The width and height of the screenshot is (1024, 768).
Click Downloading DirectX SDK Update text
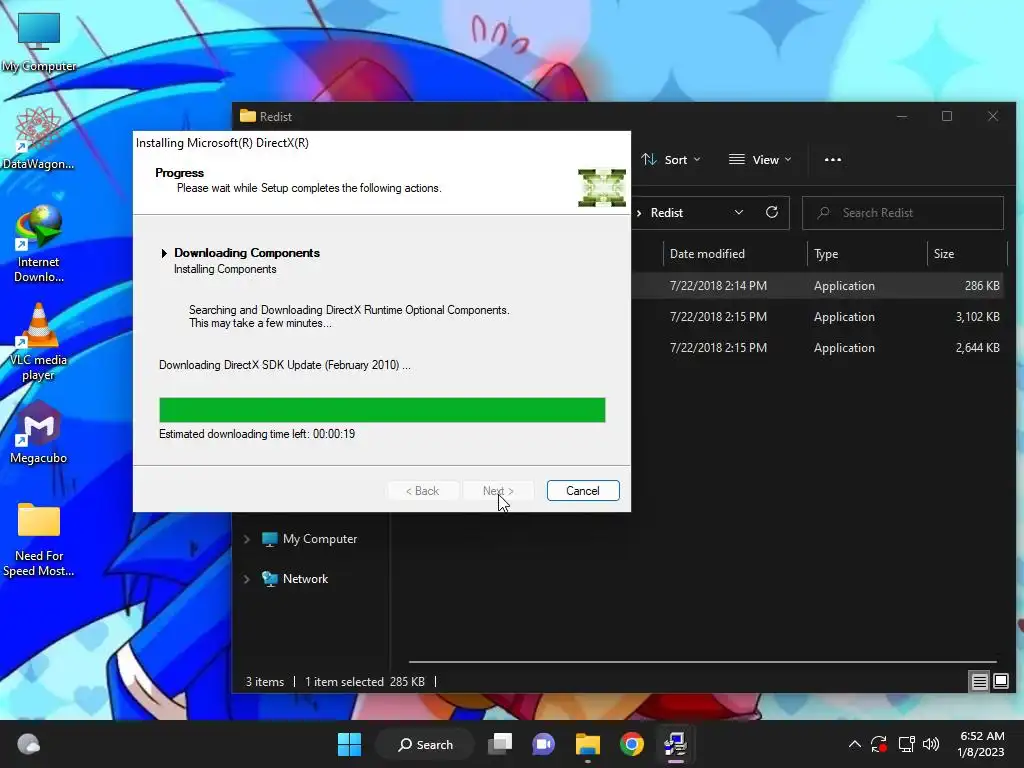[285, 365]
